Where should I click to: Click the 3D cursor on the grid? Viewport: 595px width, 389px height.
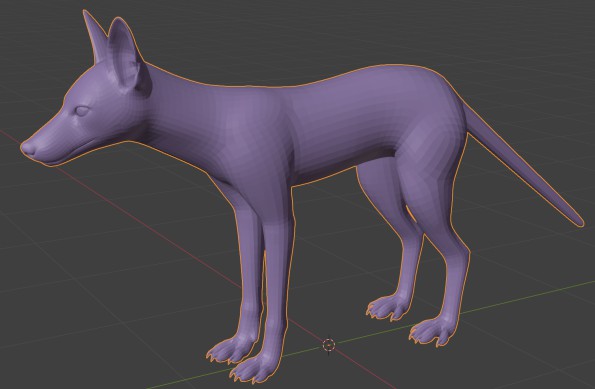[329, 345]
